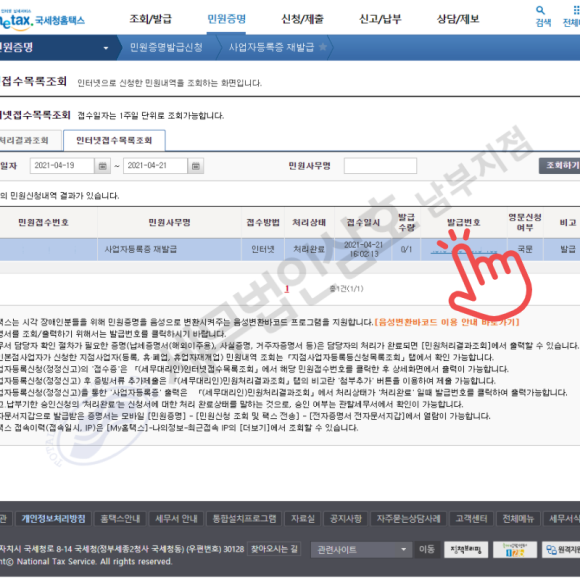The width and height of the screenshot is (580, 580).
Task: Click the 민원사무명 input field
Action: point(380,166)
